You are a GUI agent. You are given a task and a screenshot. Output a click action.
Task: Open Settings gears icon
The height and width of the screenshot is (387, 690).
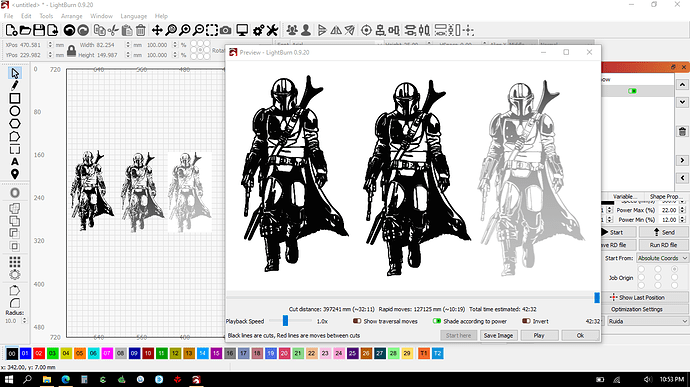coord(258,30)
